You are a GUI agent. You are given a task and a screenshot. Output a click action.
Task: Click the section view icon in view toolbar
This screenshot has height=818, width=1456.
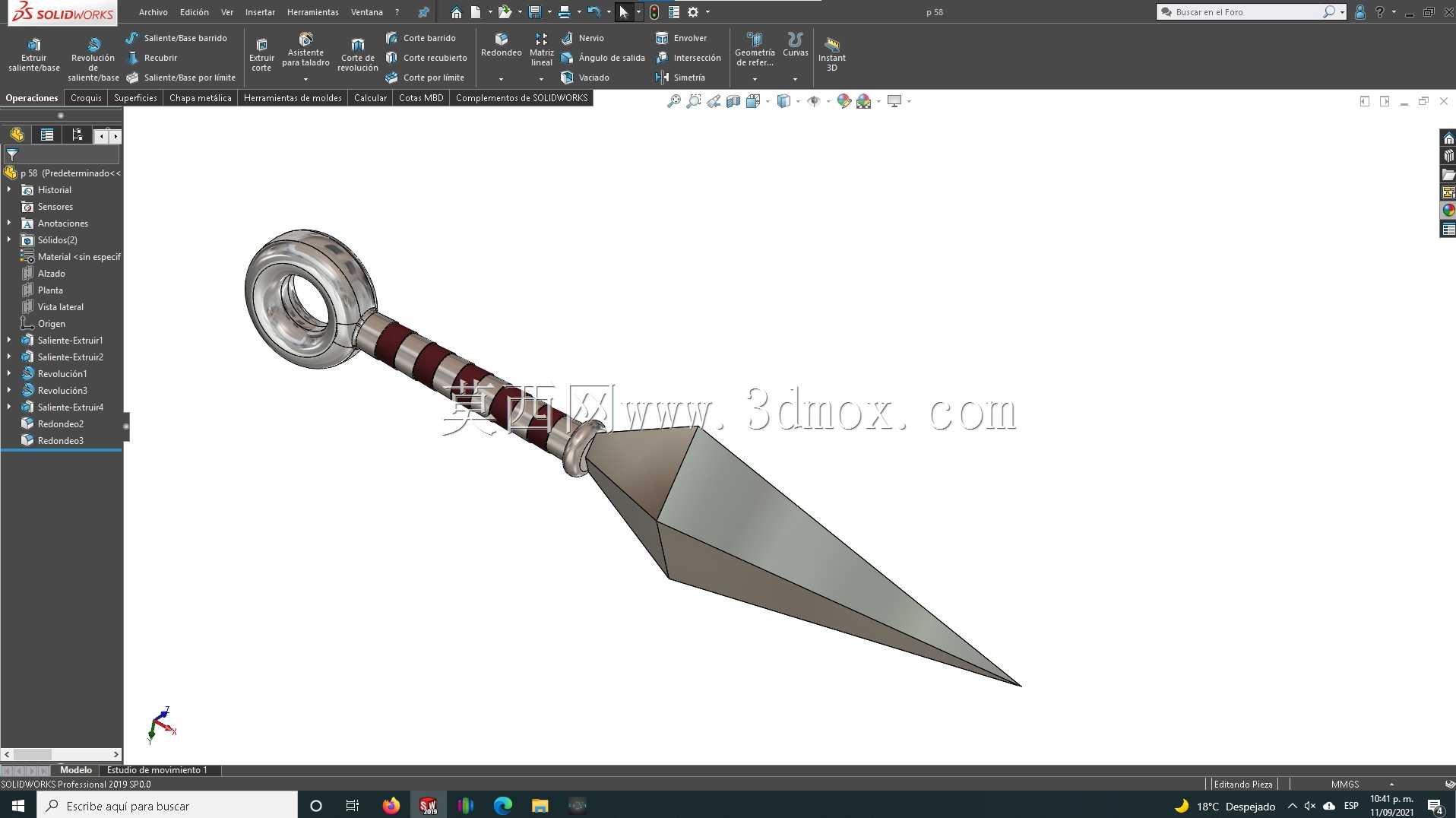(x=733, y=101)
